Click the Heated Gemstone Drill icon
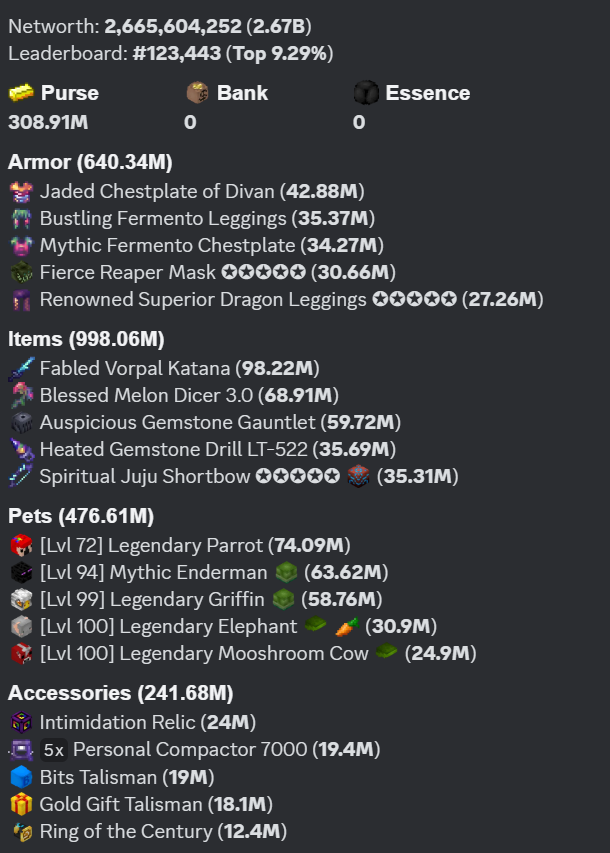 pyautogui.click(x=22, y=449)
